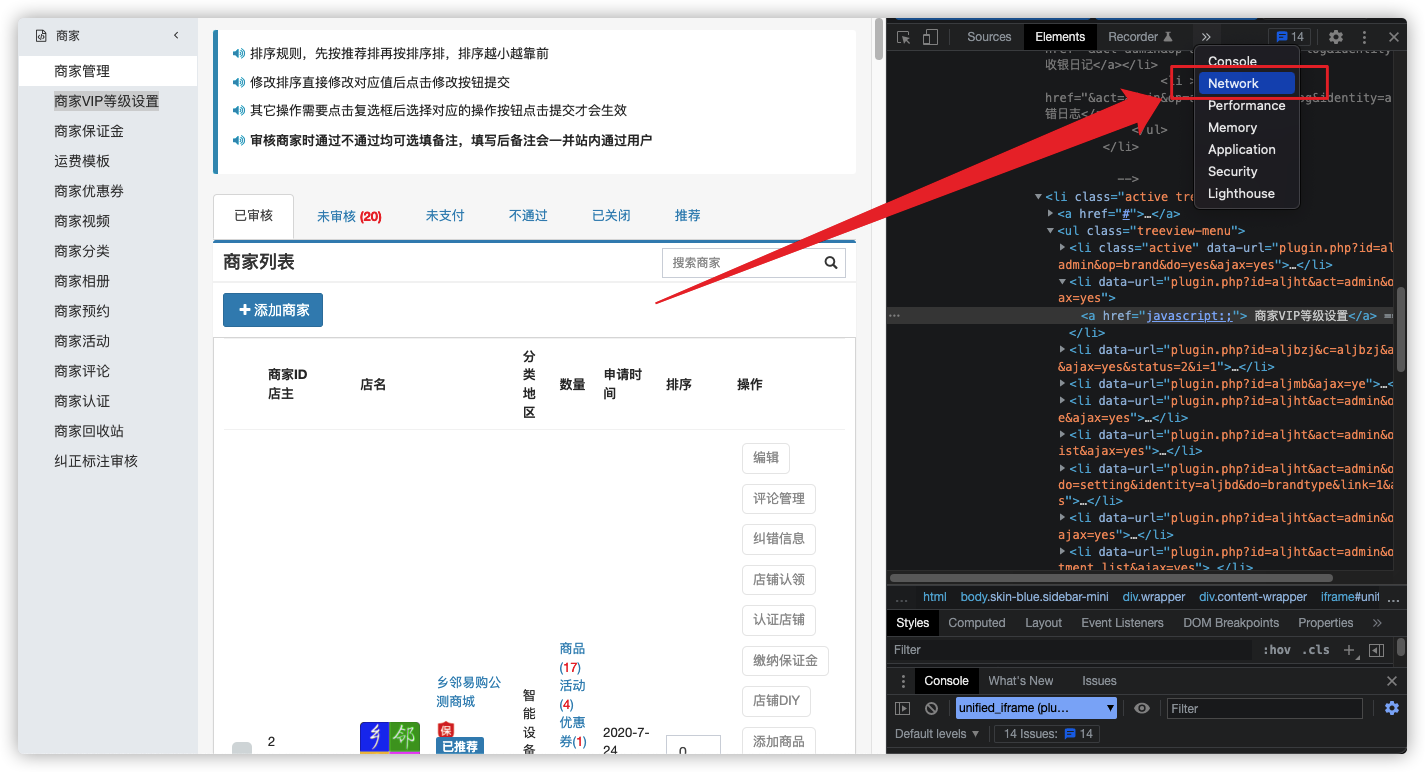Screen dimensions: 1425x772
Task: Open the Default levels dropdown
Action: (x=937, y=734)
